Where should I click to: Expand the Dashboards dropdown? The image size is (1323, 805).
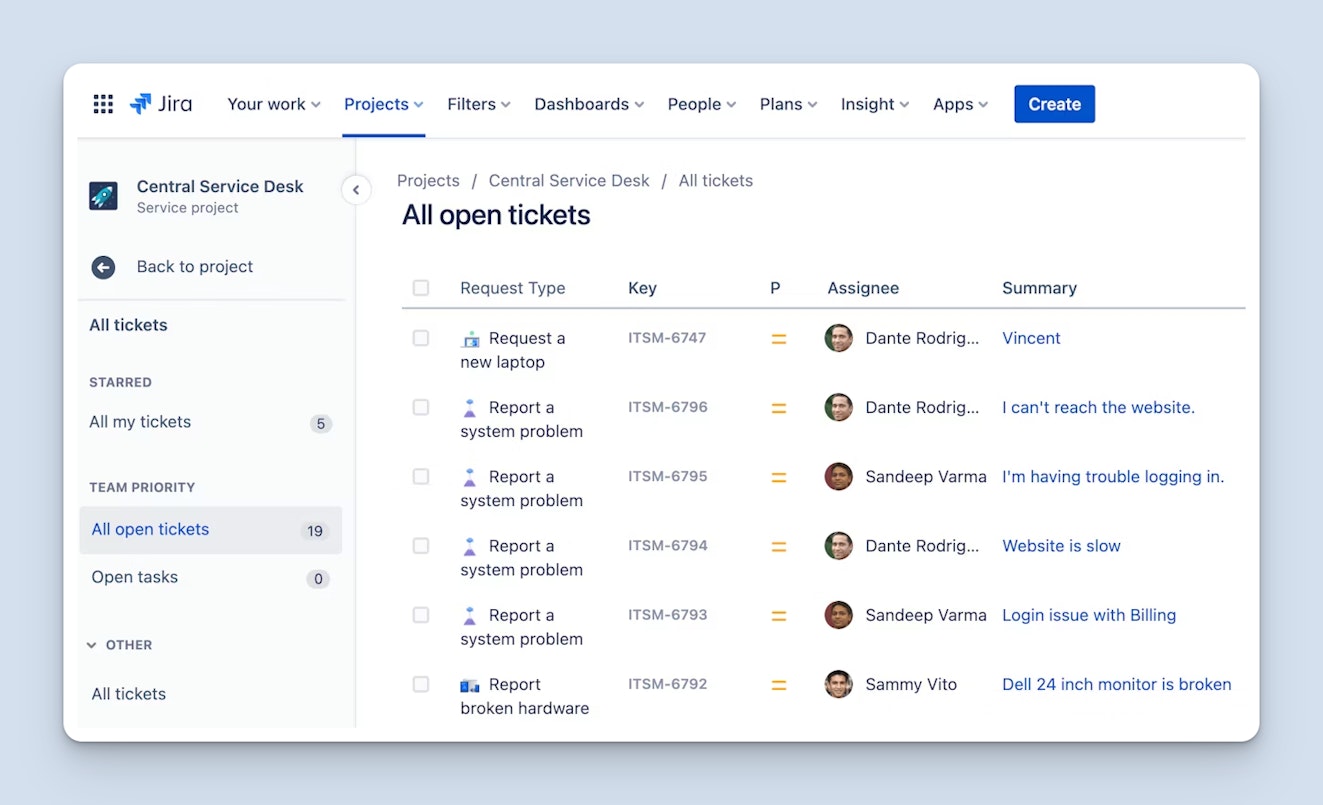coord(588,104)
